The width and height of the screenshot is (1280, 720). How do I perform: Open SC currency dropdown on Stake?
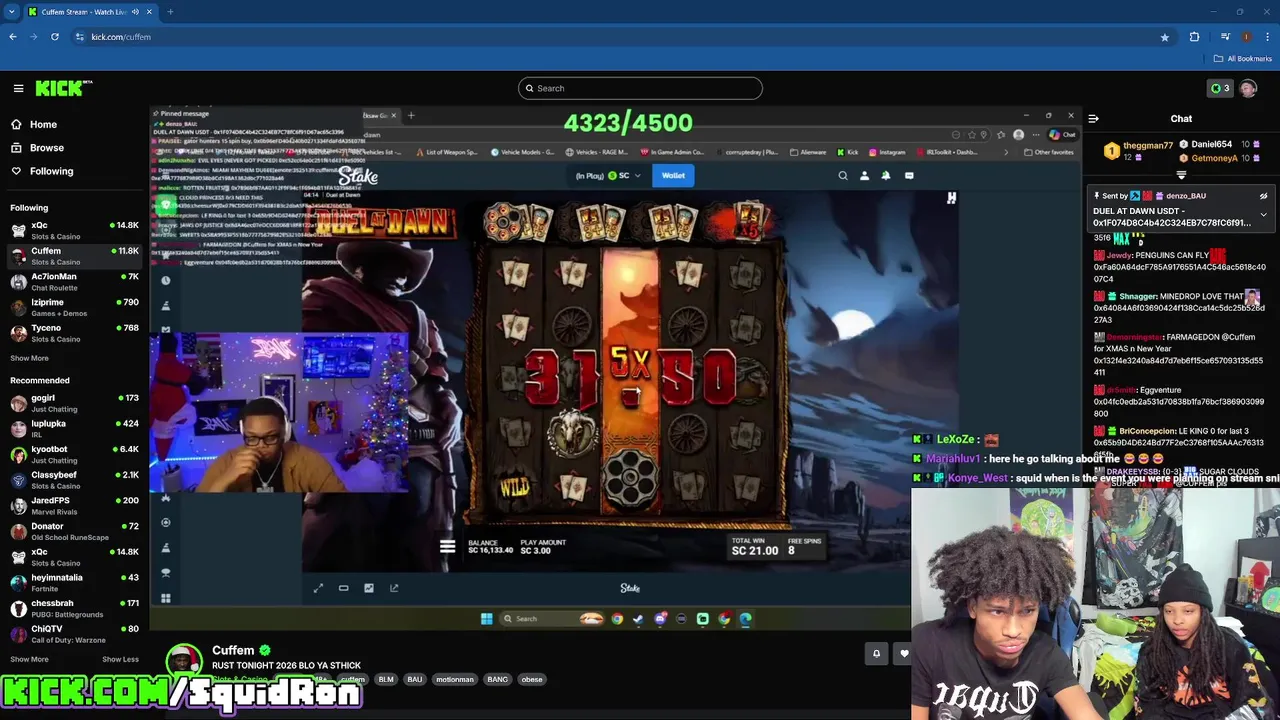(608, 176)
